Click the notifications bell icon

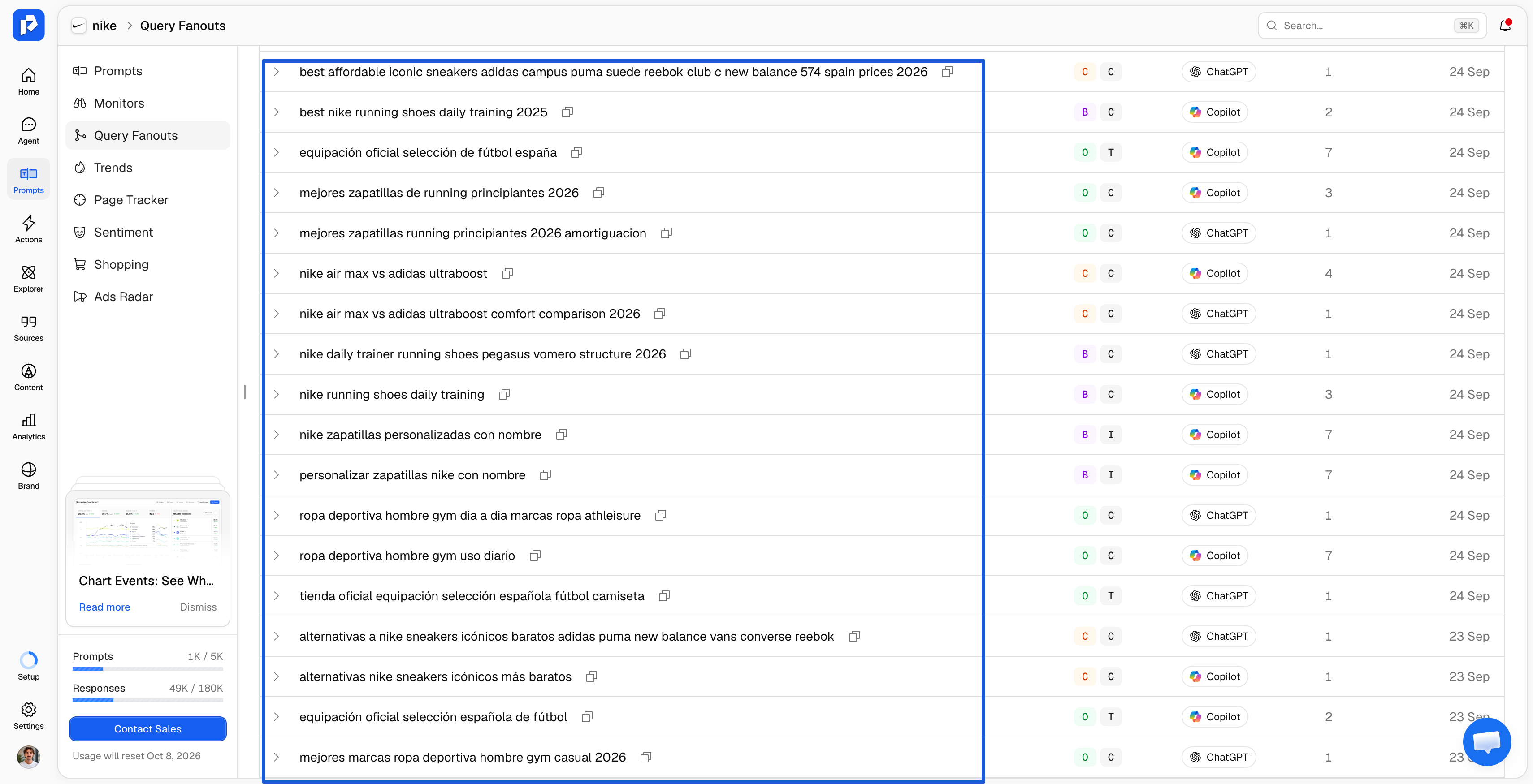click(1505, 26)
